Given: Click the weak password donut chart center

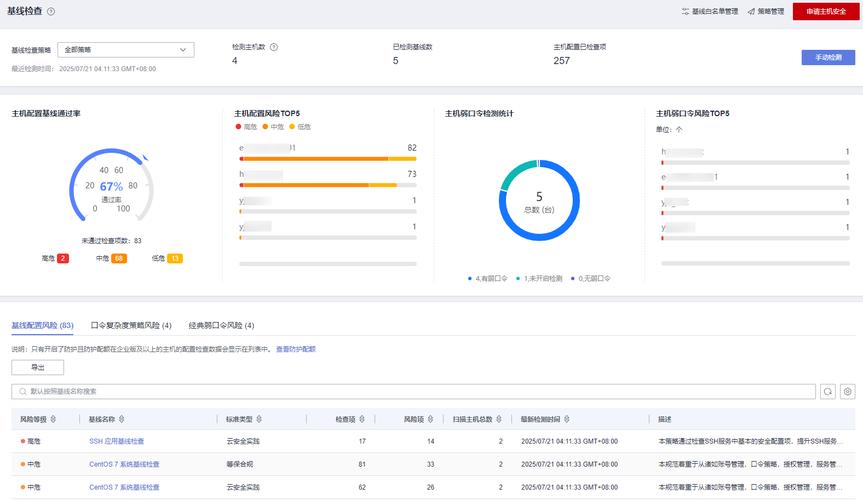Looking at the screenshot, I should click(539, 200).
